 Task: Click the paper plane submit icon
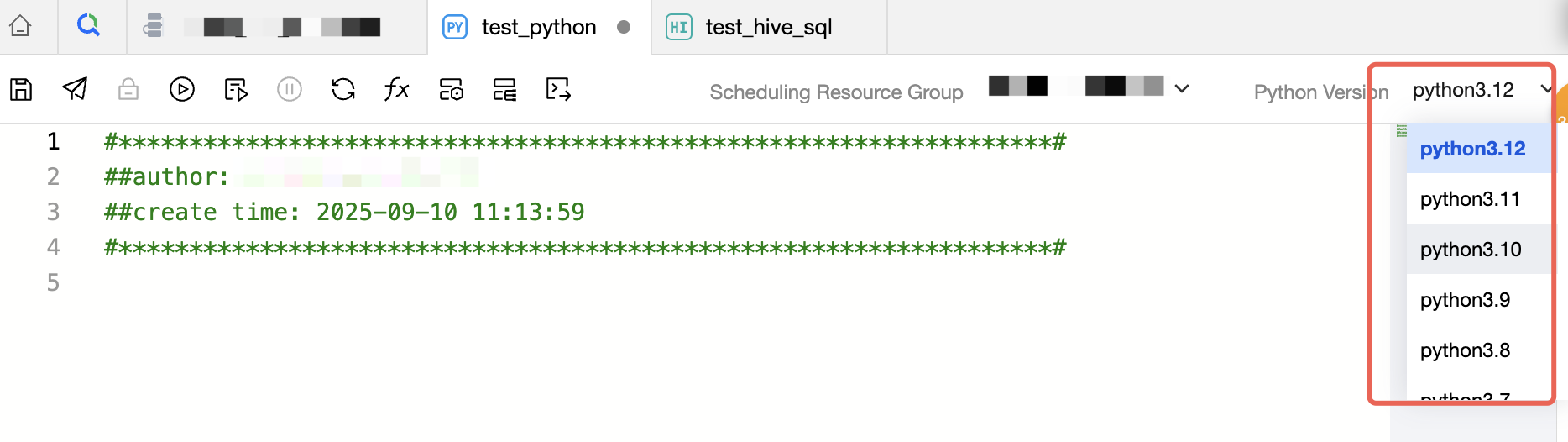(x=75, y=89)
